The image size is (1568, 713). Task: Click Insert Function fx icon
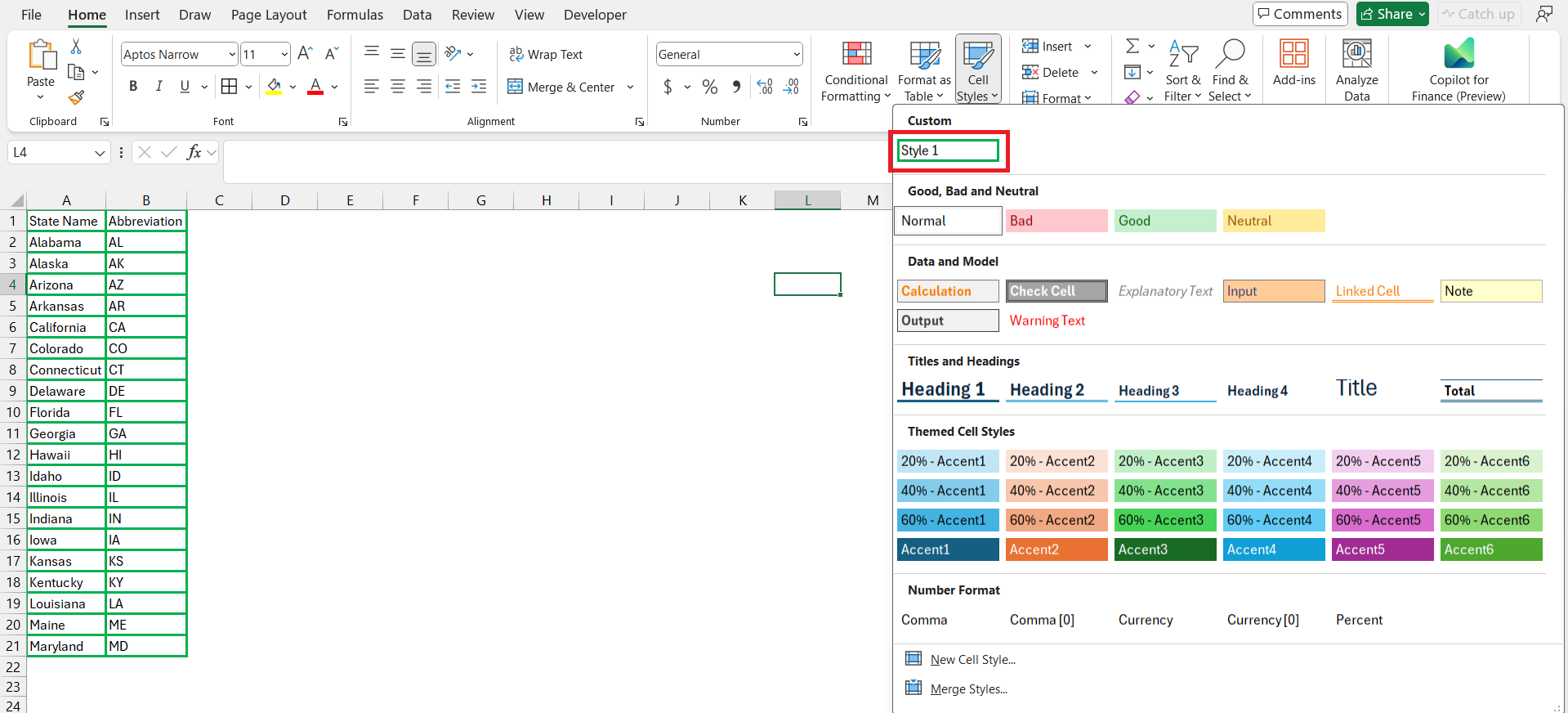pos(194,152)
